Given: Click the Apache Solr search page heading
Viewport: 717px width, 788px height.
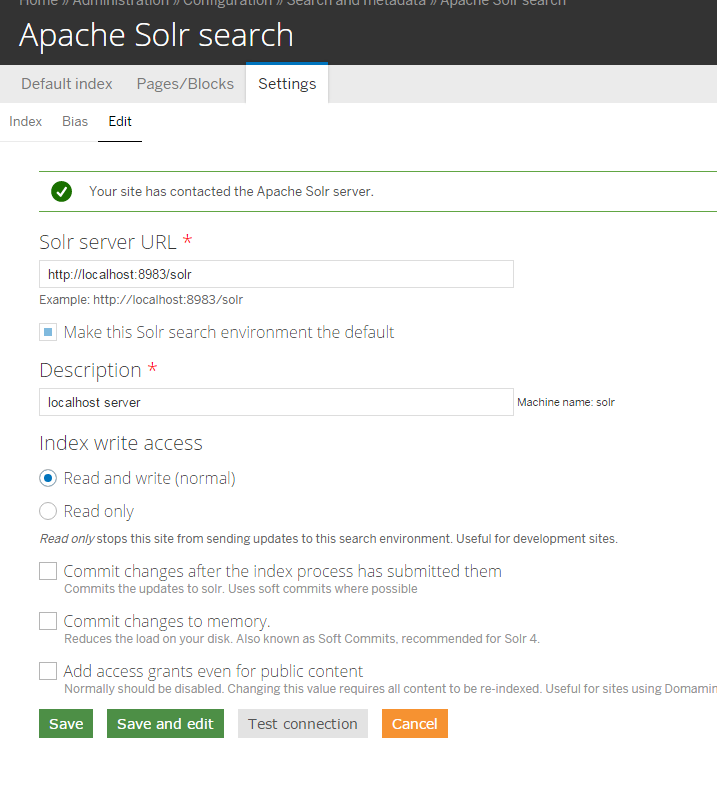Looking at the screenshot, I should click(156, 35).
